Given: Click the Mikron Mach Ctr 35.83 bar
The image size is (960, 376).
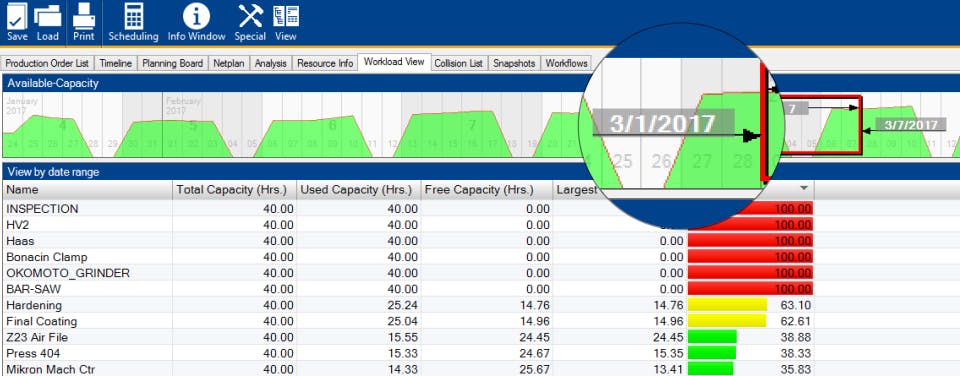Looking at the screenshot, I should 710,369.
